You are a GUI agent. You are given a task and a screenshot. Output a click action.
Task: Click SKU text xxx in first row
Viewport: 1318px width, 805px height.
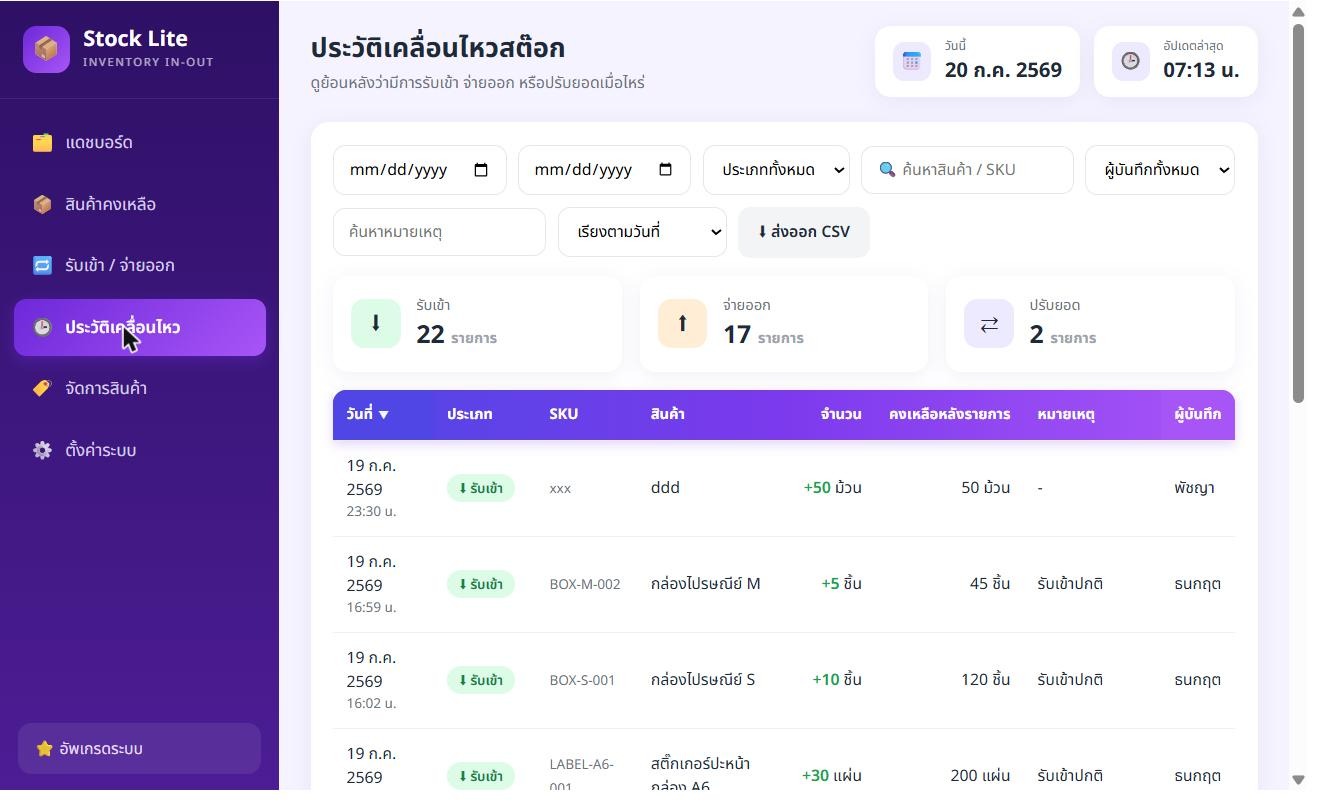[560, 489]
